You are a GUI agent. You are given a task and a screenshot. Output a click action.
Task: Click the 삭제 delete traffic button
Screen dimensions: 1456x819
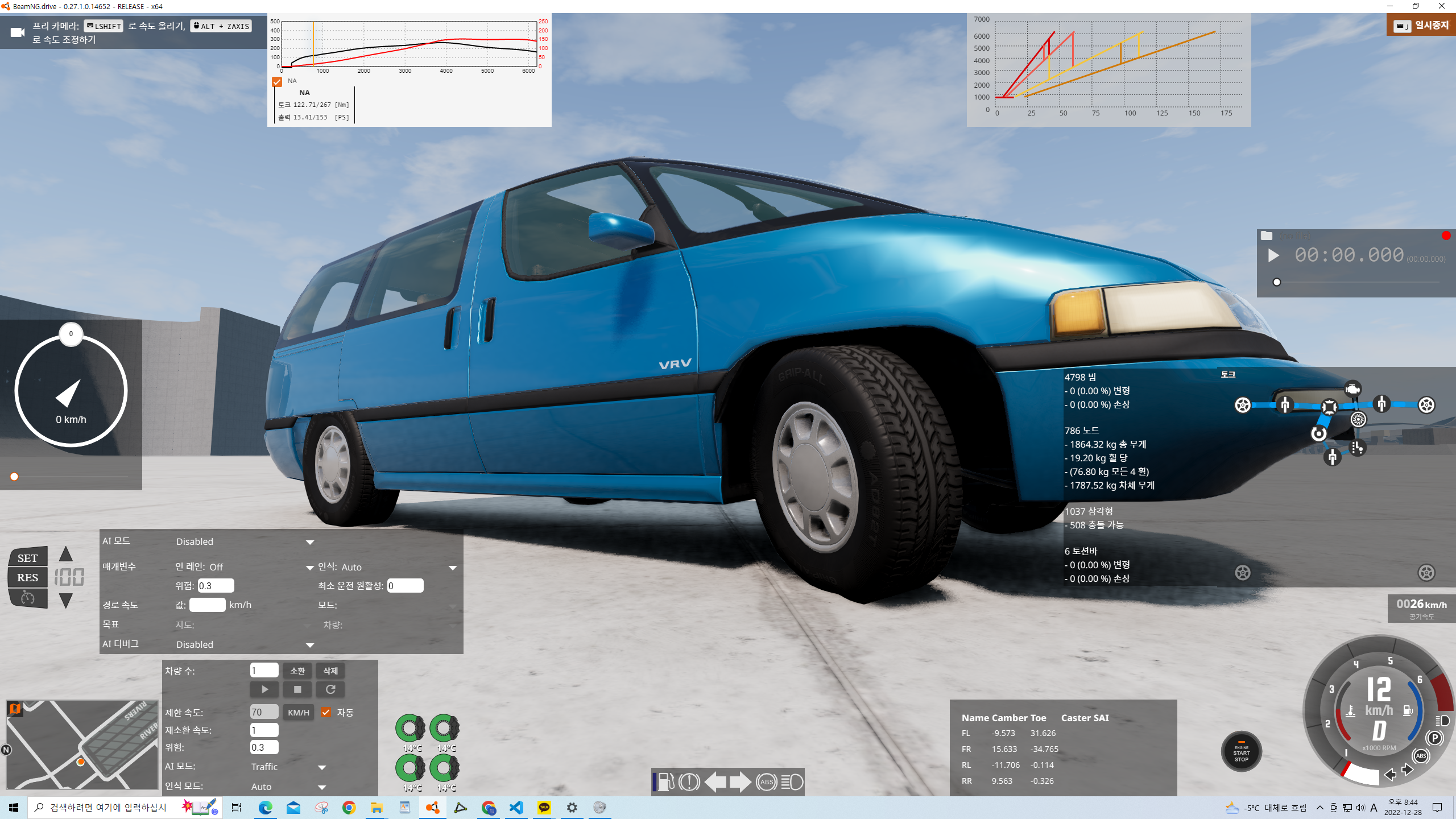point(330,671)
